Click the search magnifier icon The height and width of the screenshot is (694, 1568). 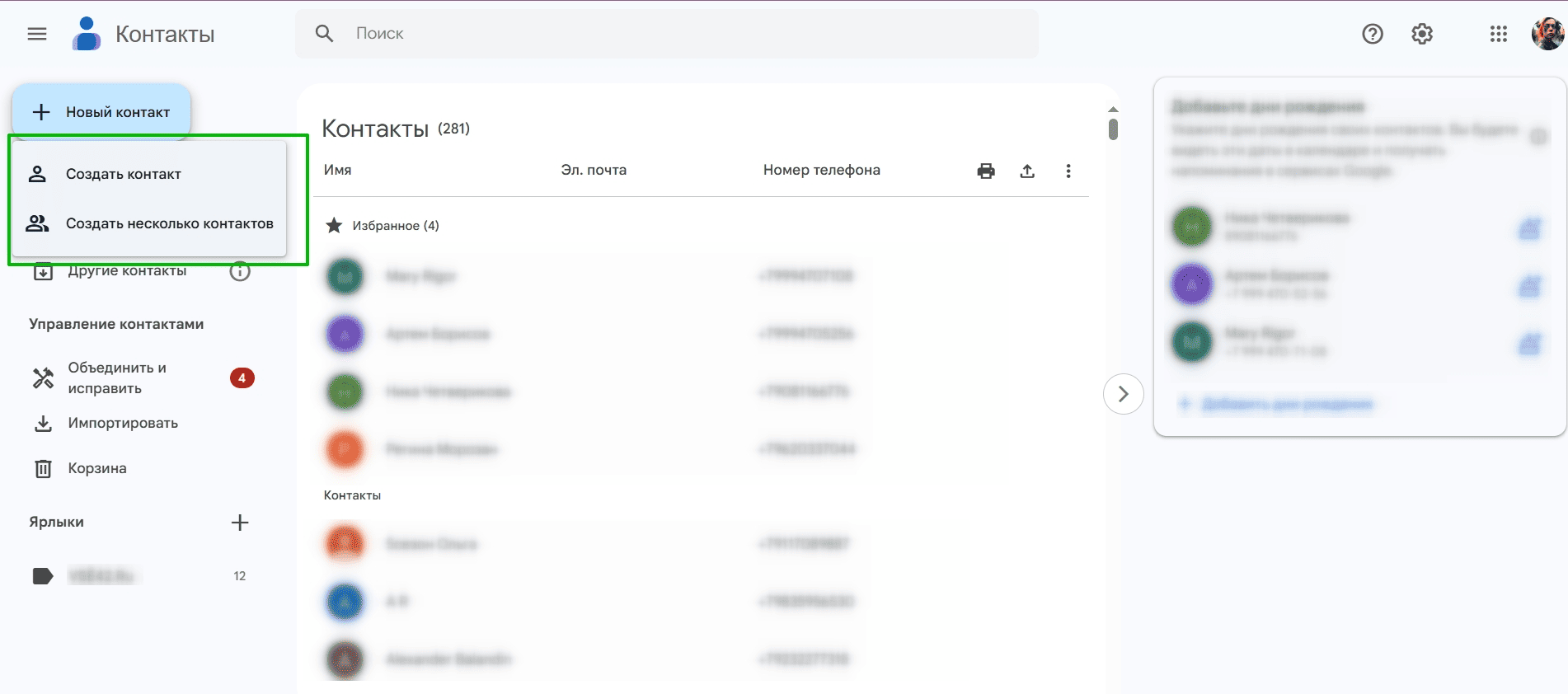325,34
